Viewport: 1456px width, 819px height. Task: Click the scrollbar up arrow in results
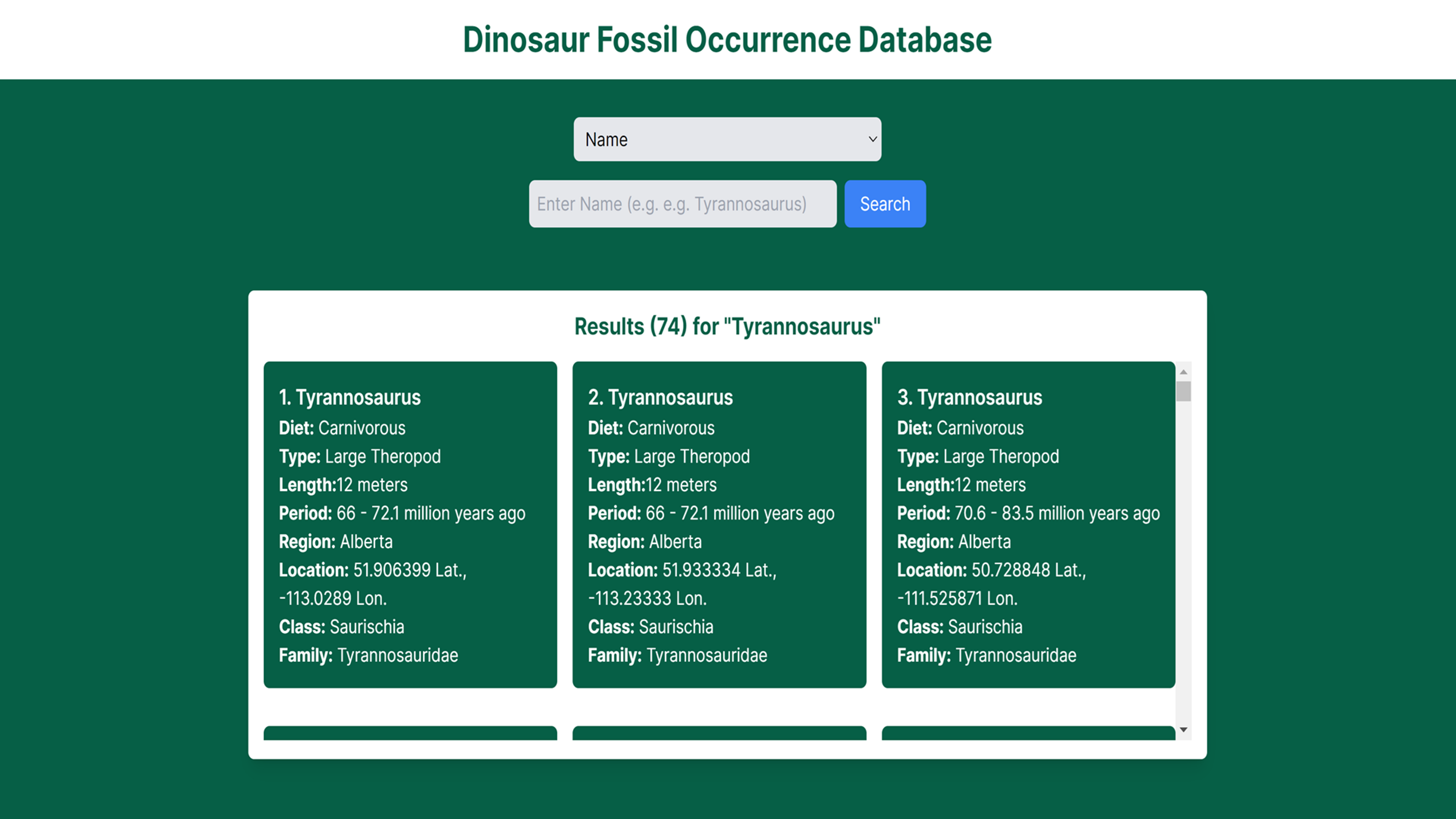click(x=1183, y=371)
